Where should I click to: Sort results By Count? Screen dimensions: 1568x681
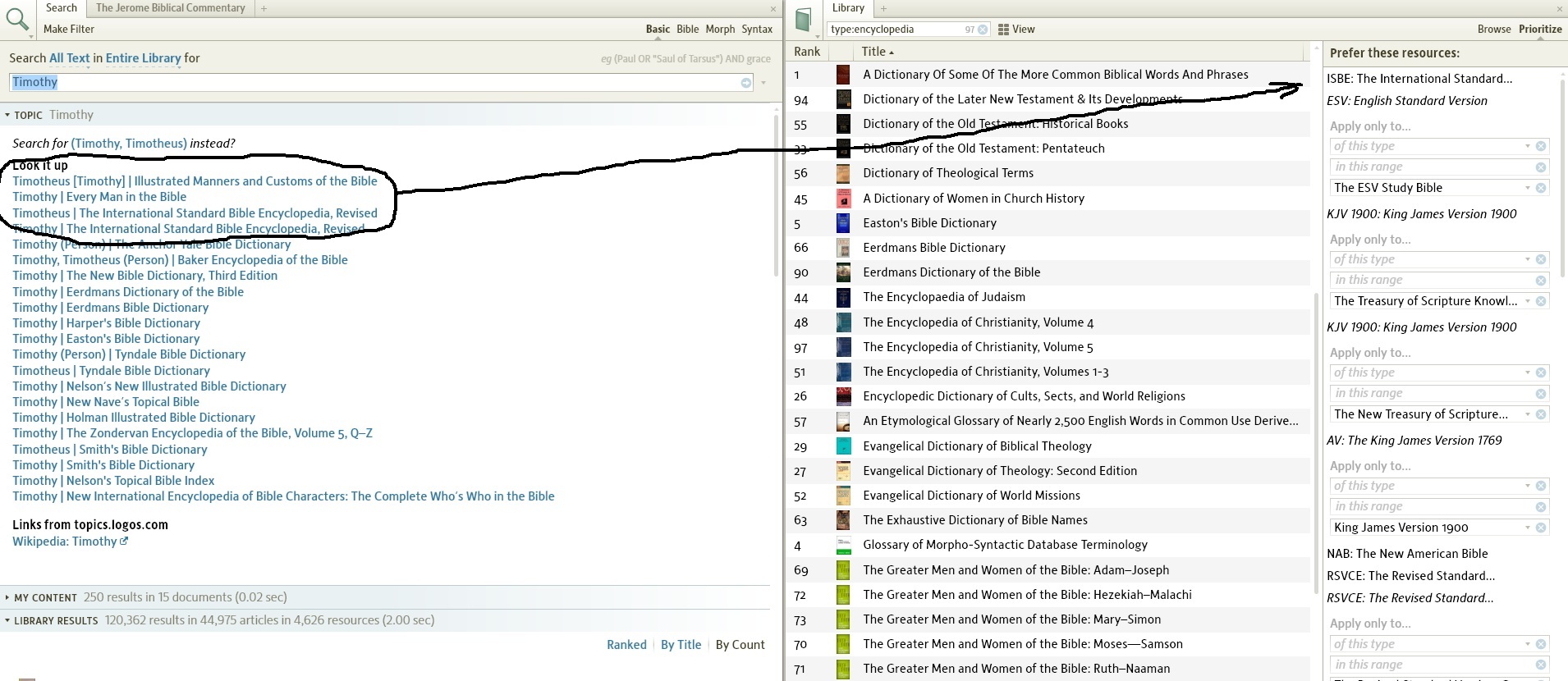point(740,645)
